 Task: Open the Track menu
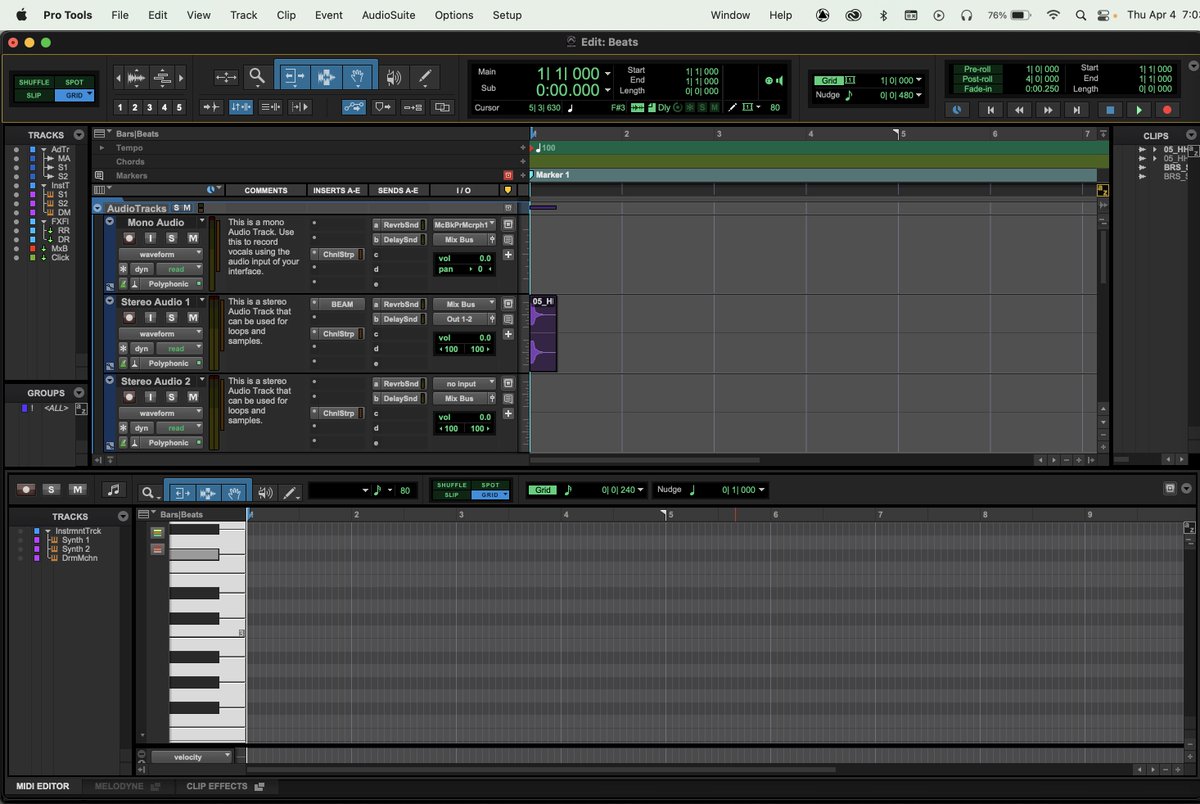click(243, 15)
